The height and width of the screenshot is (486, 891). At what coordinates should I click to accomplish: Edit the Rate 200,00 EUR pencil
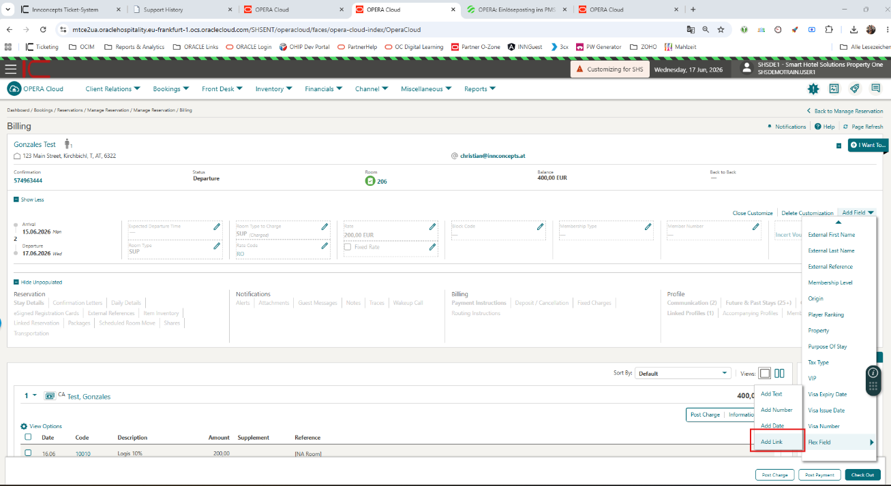432,227
